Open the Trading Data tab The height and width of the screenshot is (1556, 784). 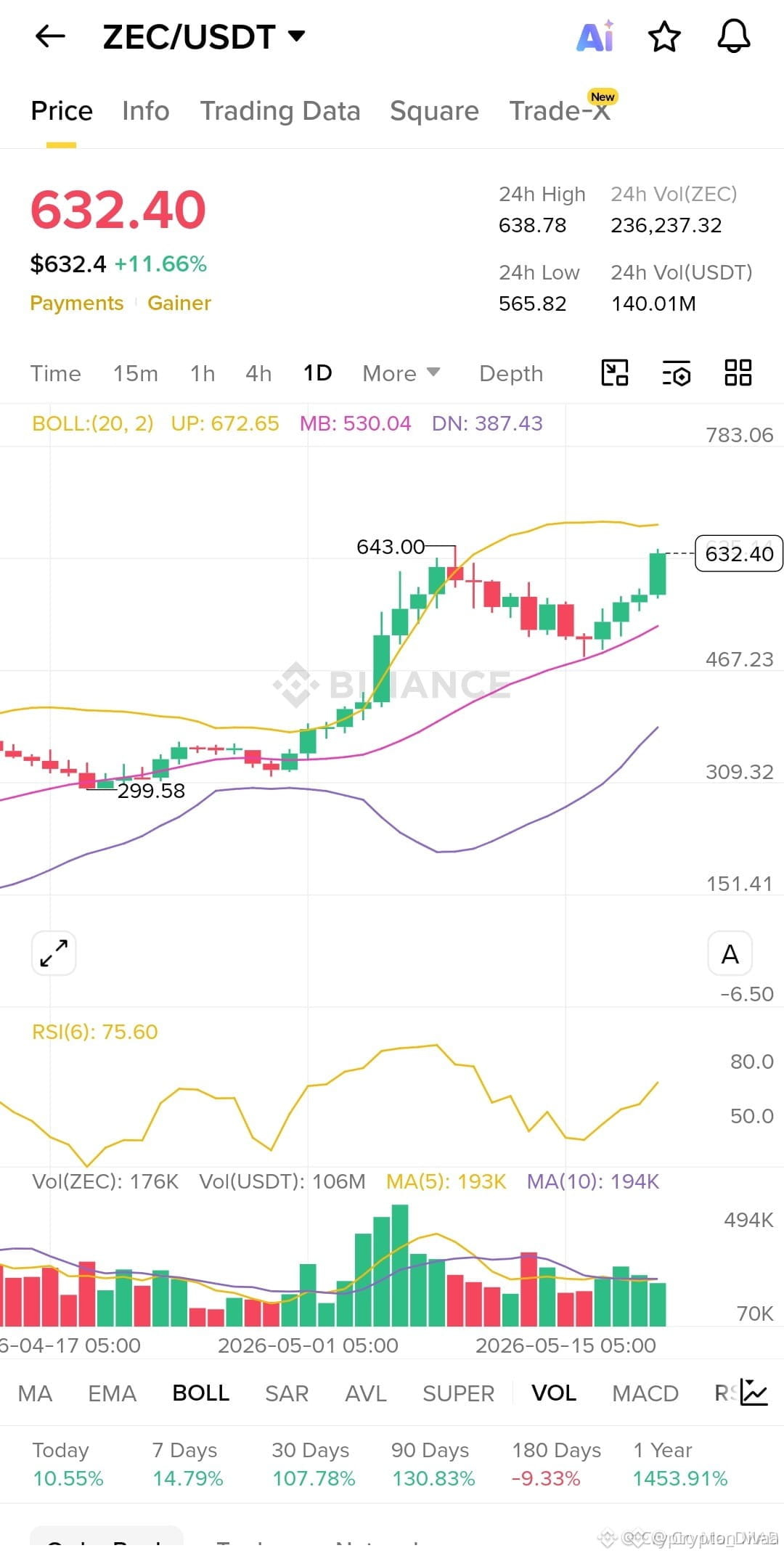coord(280,111)
